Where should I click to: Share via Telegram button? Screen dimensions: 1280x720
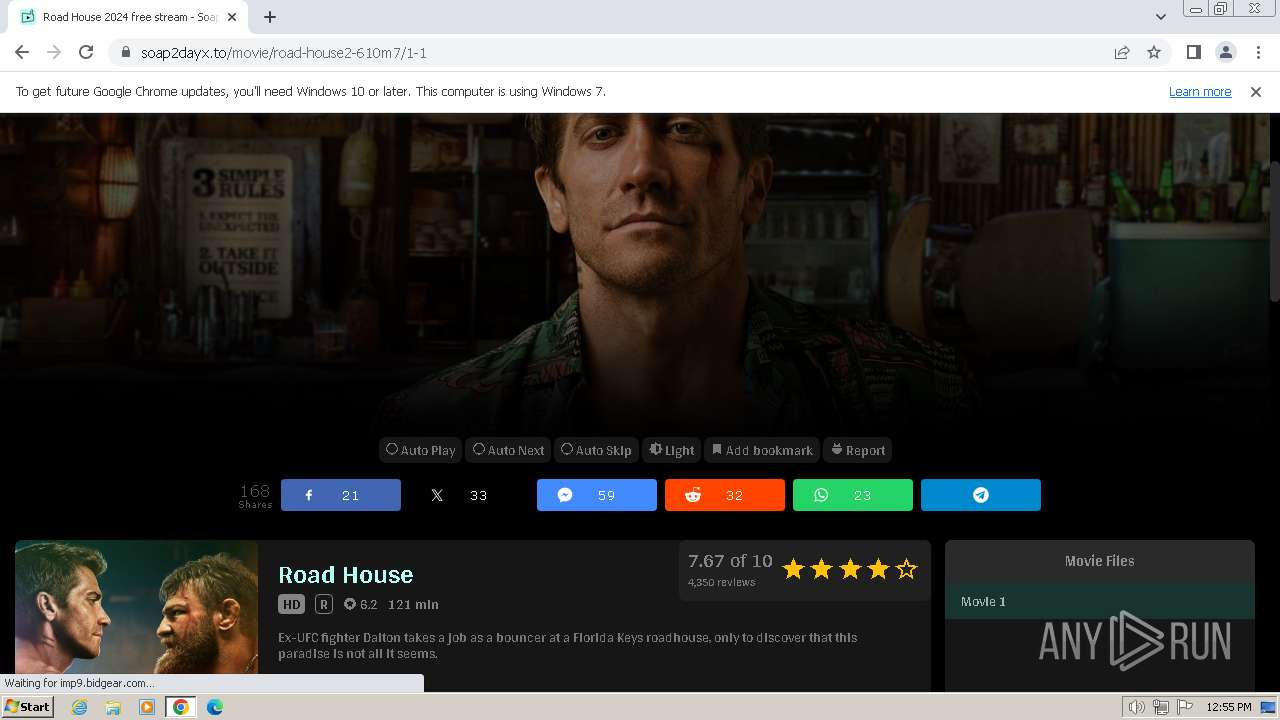(x=981, y=495)
